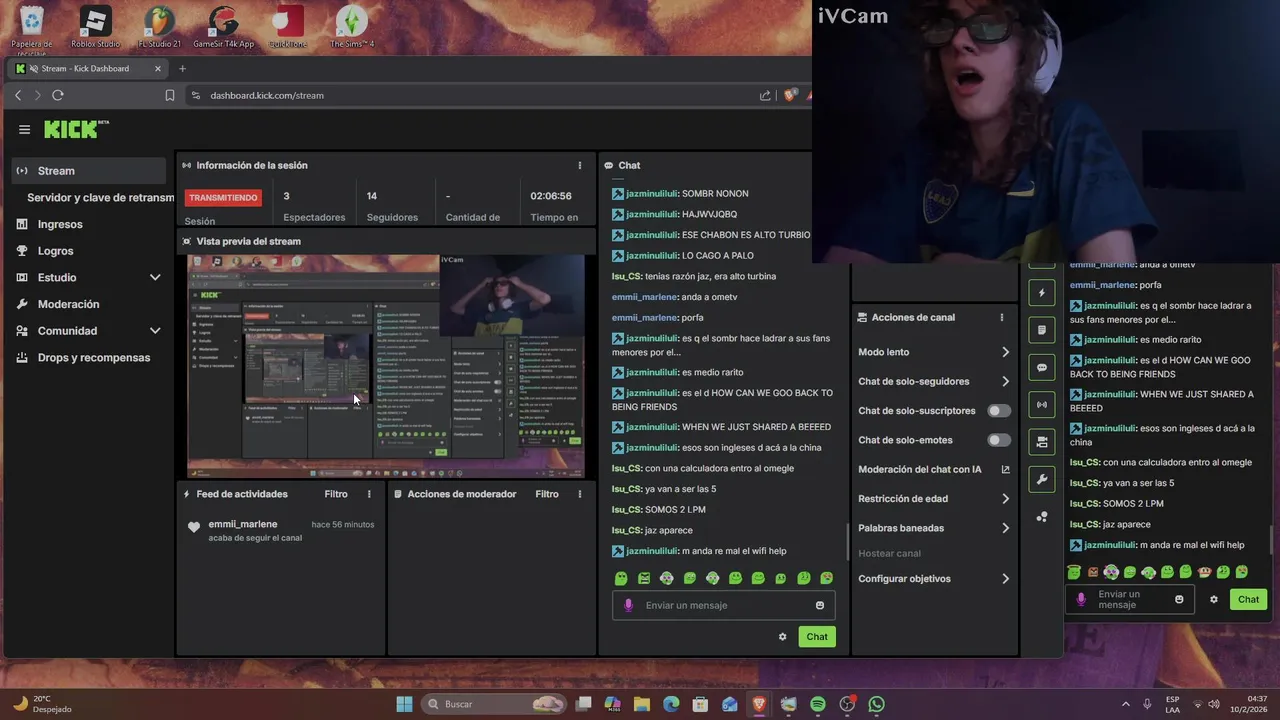Click the TRANSMITIENDO status badge
This screenshot has width=1280, height=720.
pos(223,198)
